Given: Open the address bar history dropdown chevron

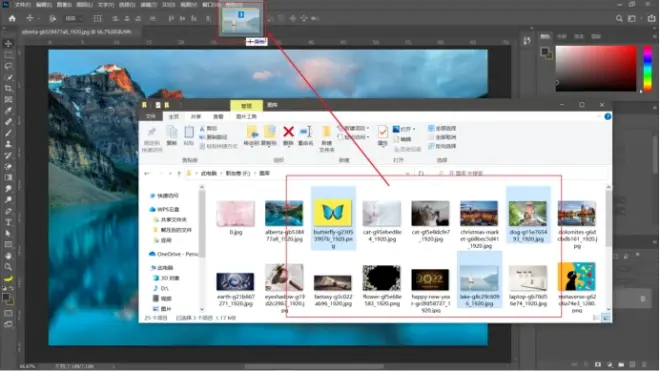Looking at the screenshot, I should [407, 173].
